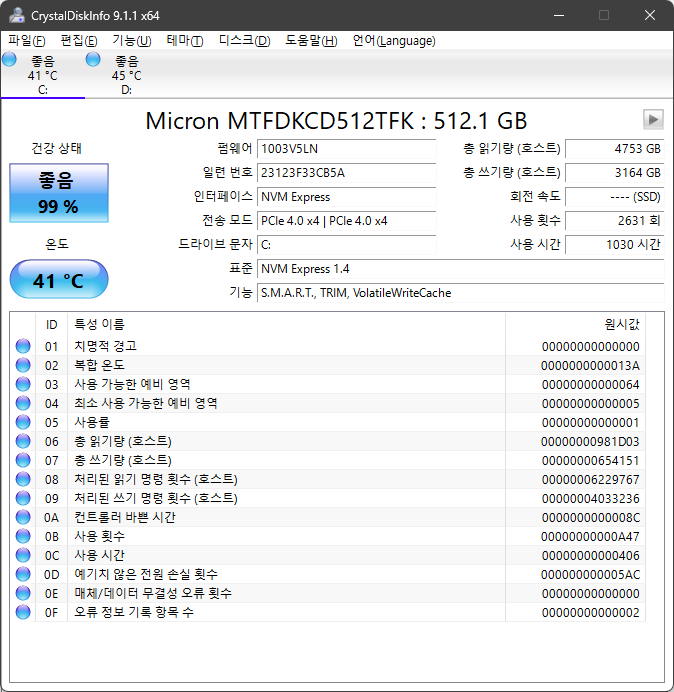This screenshot has height=692, width=674.
Task: Click the drive letter field C:
Action: 346,244
